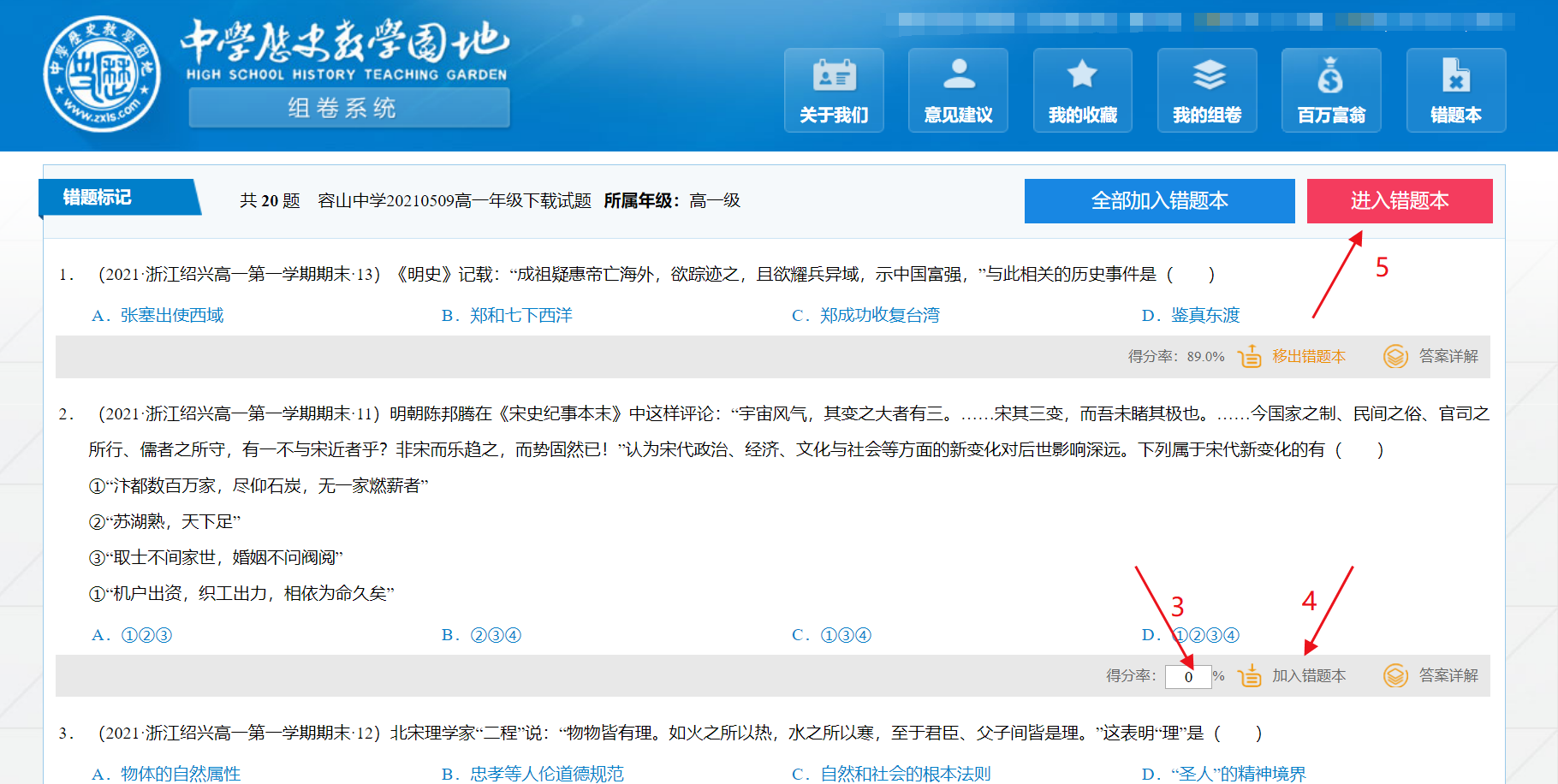Click 答案详解 icon for question 1

[1395, 356]
